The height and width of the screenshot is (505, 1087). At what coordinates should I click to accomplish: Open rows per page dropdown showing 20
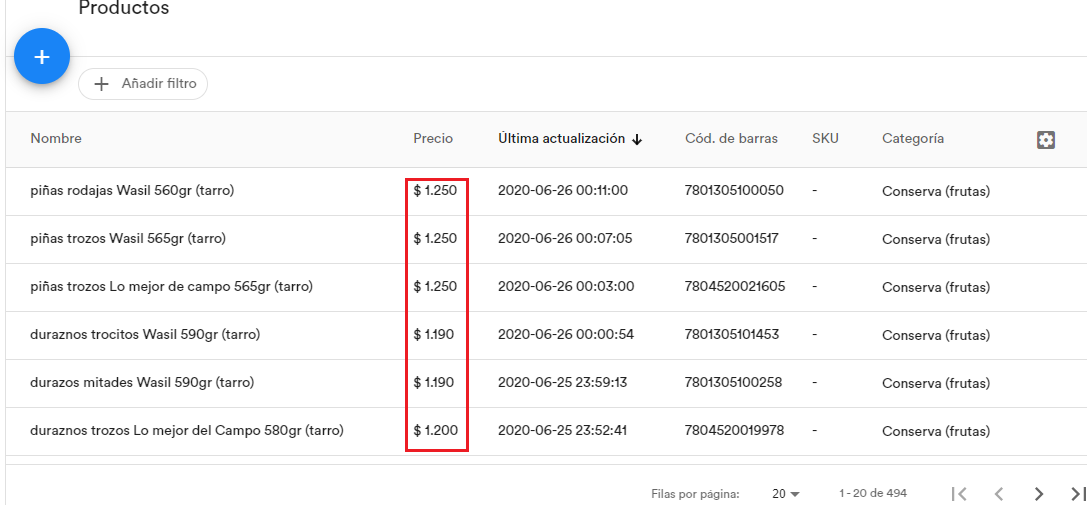click(x=786, y=493)
